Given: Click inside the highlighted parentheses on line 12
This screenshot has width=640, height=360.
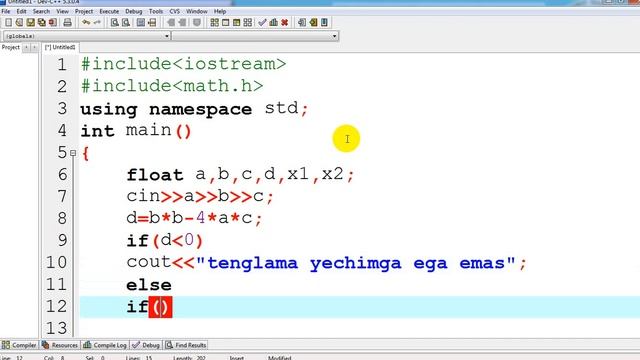Looking at the screenshot, I should pos(160,307).
